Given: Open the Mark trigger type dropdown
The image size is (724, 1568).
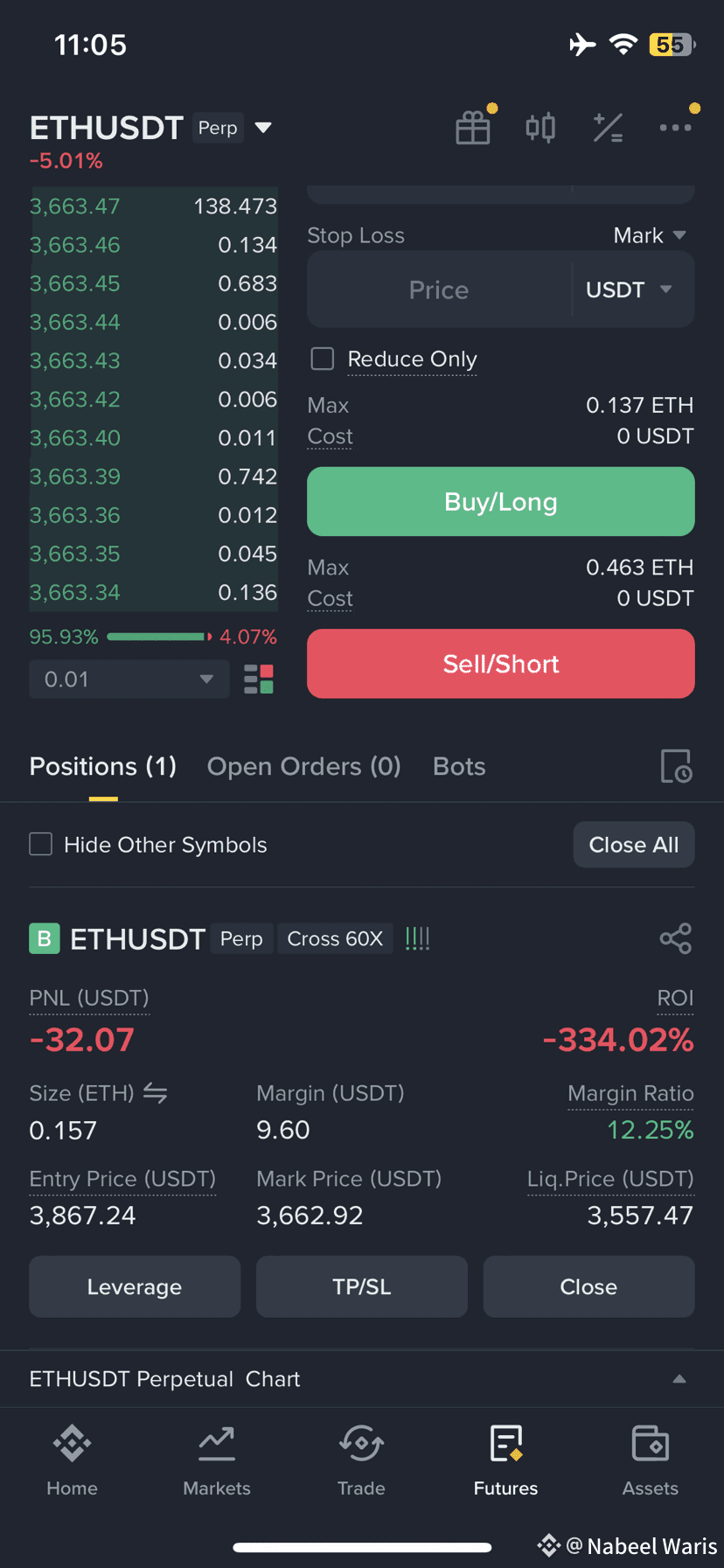Looking at the screenshot, I should (650, 235).
